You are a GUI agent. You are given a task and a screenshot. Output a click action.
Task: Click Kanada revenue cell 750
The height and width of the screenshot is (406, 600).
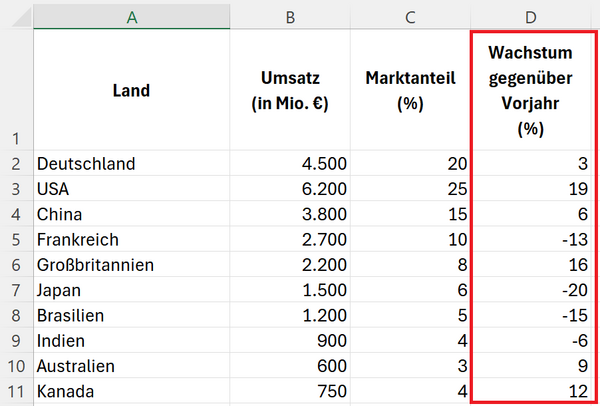(289, 391)
